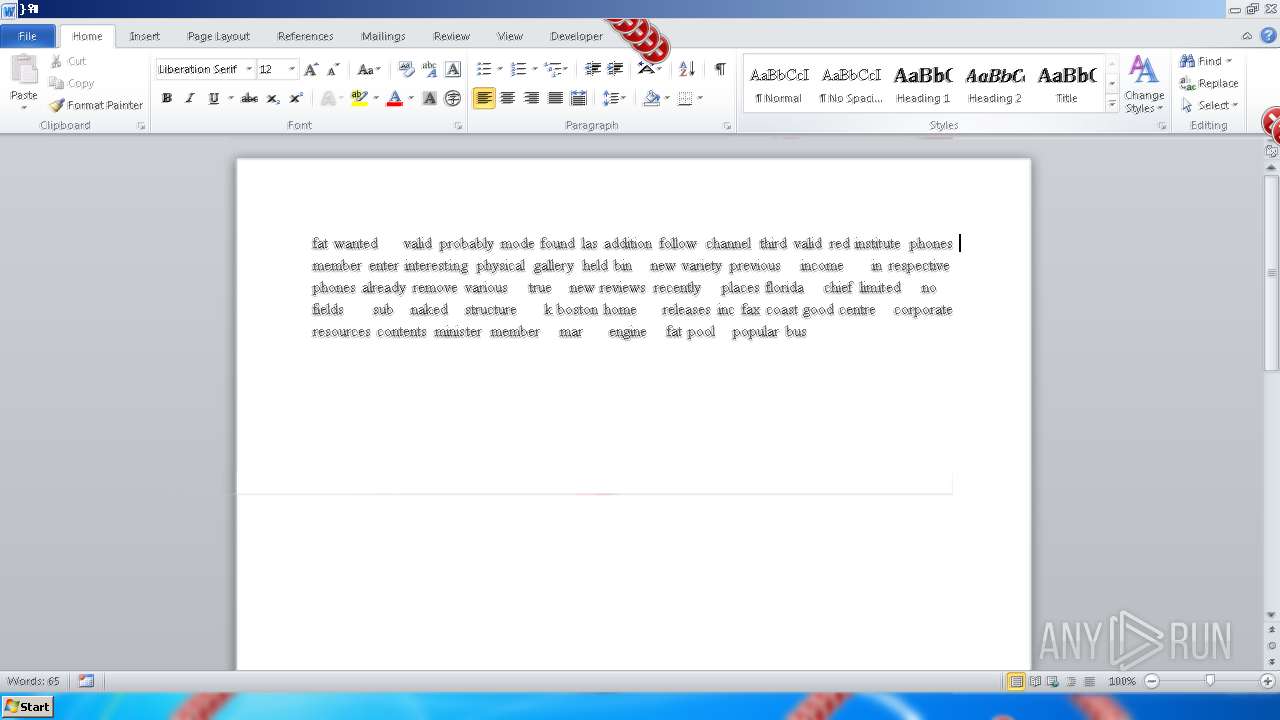Screen dimensions: 1280x720
Task: Toggle Justify alignment
Action: coord(555,98)
